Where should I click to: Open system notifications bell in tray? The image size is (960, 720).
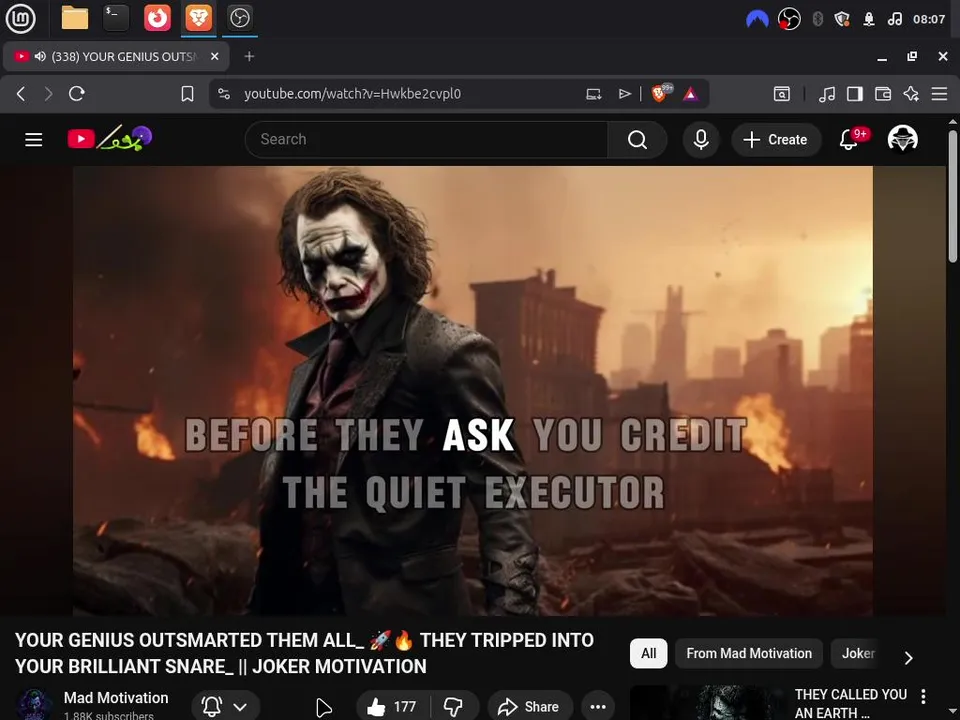869,19
